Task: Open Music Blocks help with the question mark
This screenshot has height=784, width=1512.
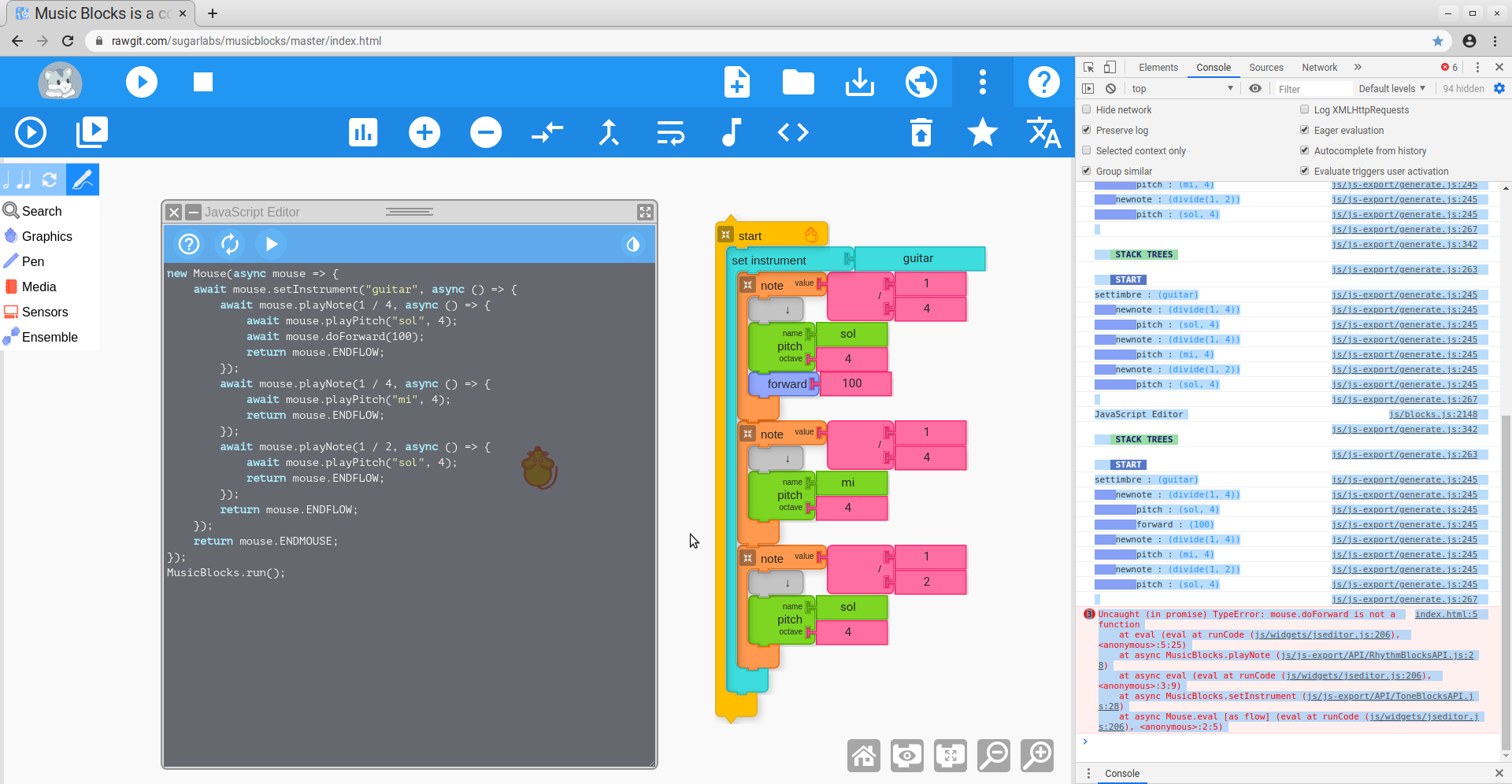Action: pos(1043,81)
